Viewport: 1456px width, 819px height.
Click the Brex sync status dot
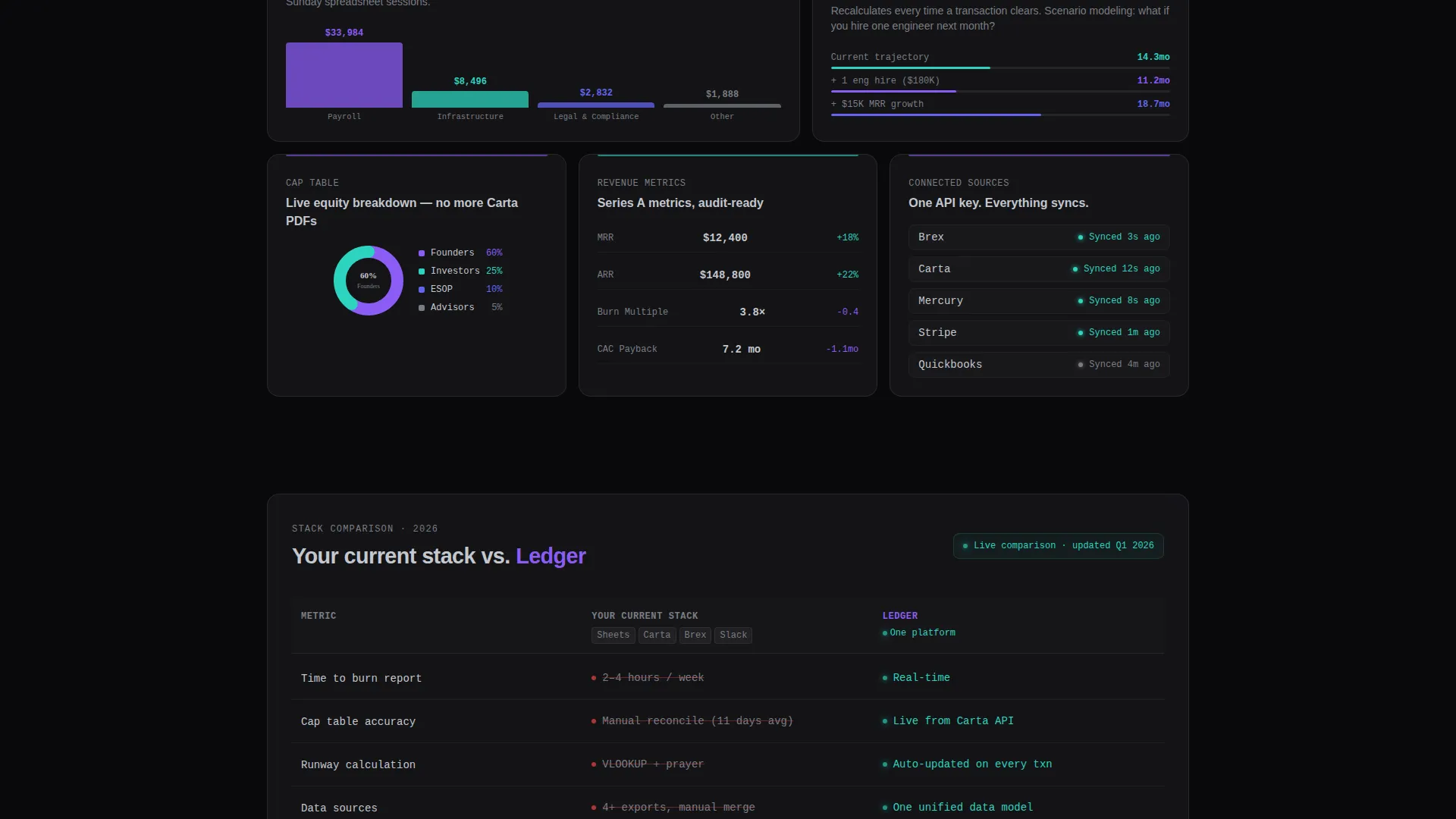1081,237
